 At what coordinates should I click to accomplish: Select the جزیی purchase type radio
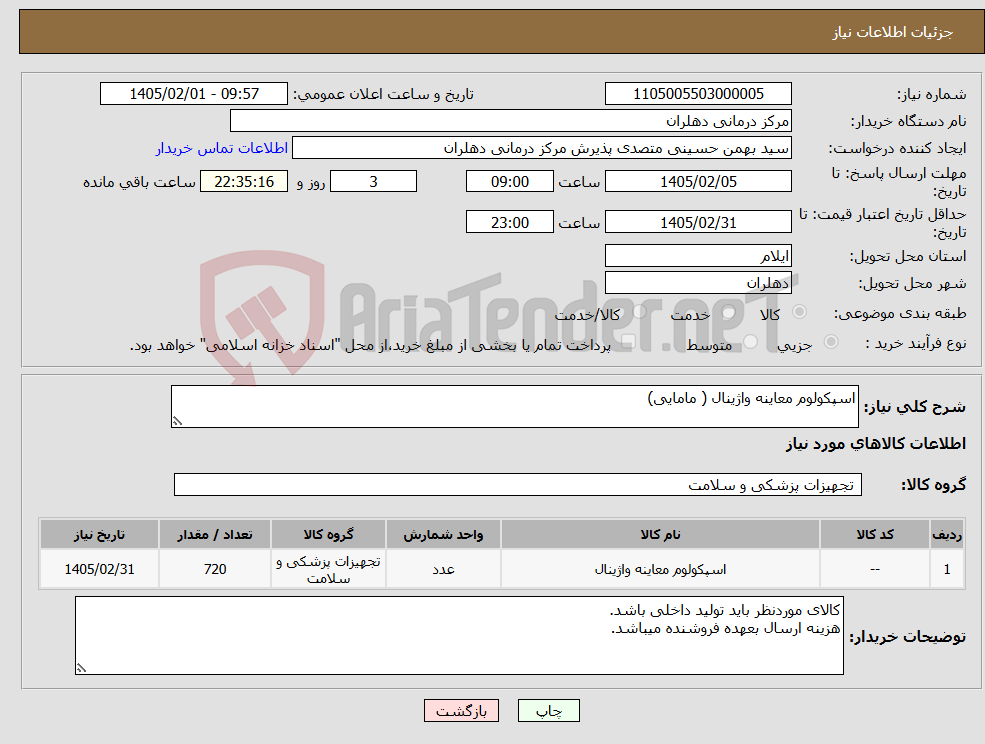tap(831, 342)
